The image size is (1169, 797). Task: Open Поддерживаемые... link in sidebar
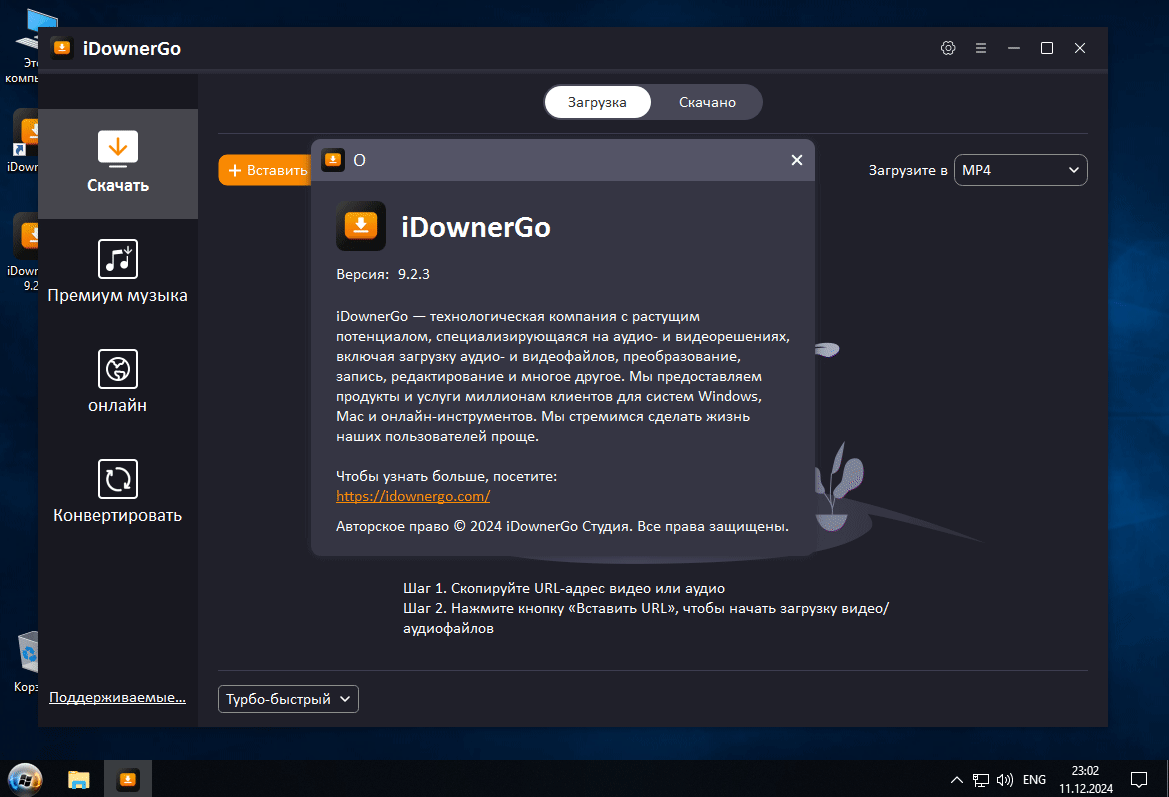(117, 697)
